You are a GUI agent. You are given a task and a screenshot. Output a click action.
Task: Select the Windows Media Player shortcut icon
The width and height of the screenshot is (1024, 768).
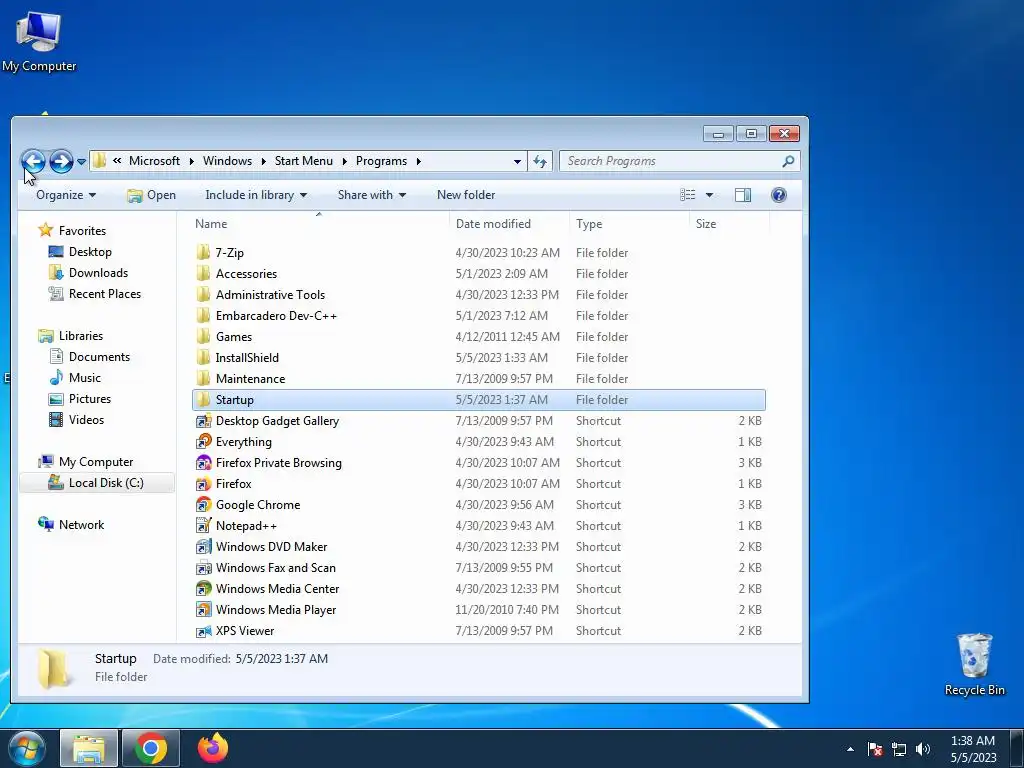click(x=204, y=609)
